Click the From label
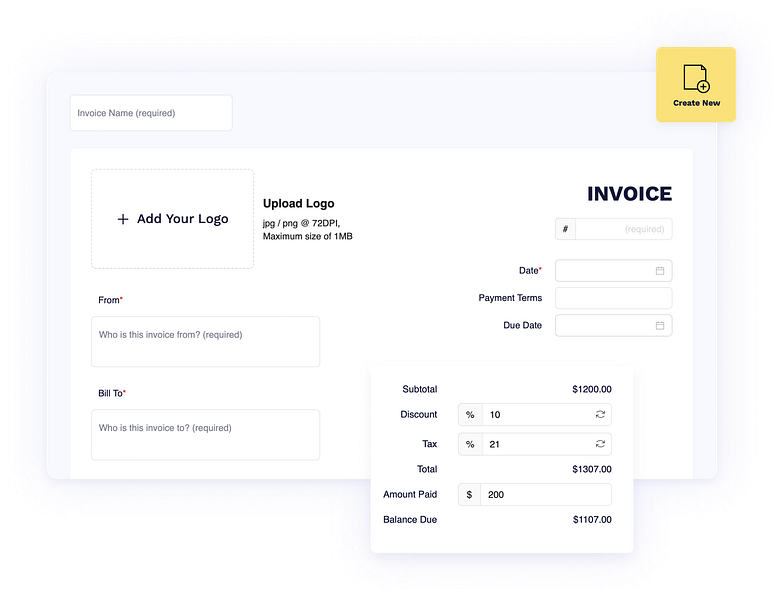This screenshot has width=783, height=600. [109, 300]
